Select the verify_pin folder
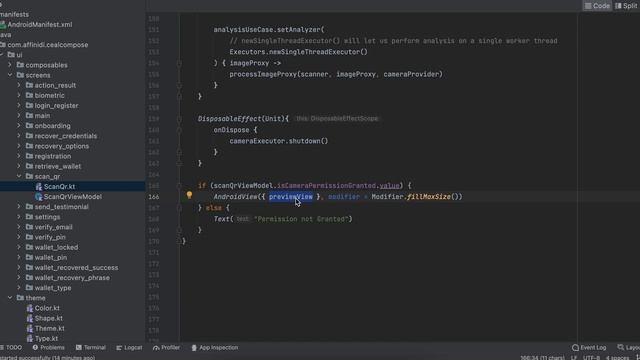This screenshot has height=360, width=640. tap(50, 237)
